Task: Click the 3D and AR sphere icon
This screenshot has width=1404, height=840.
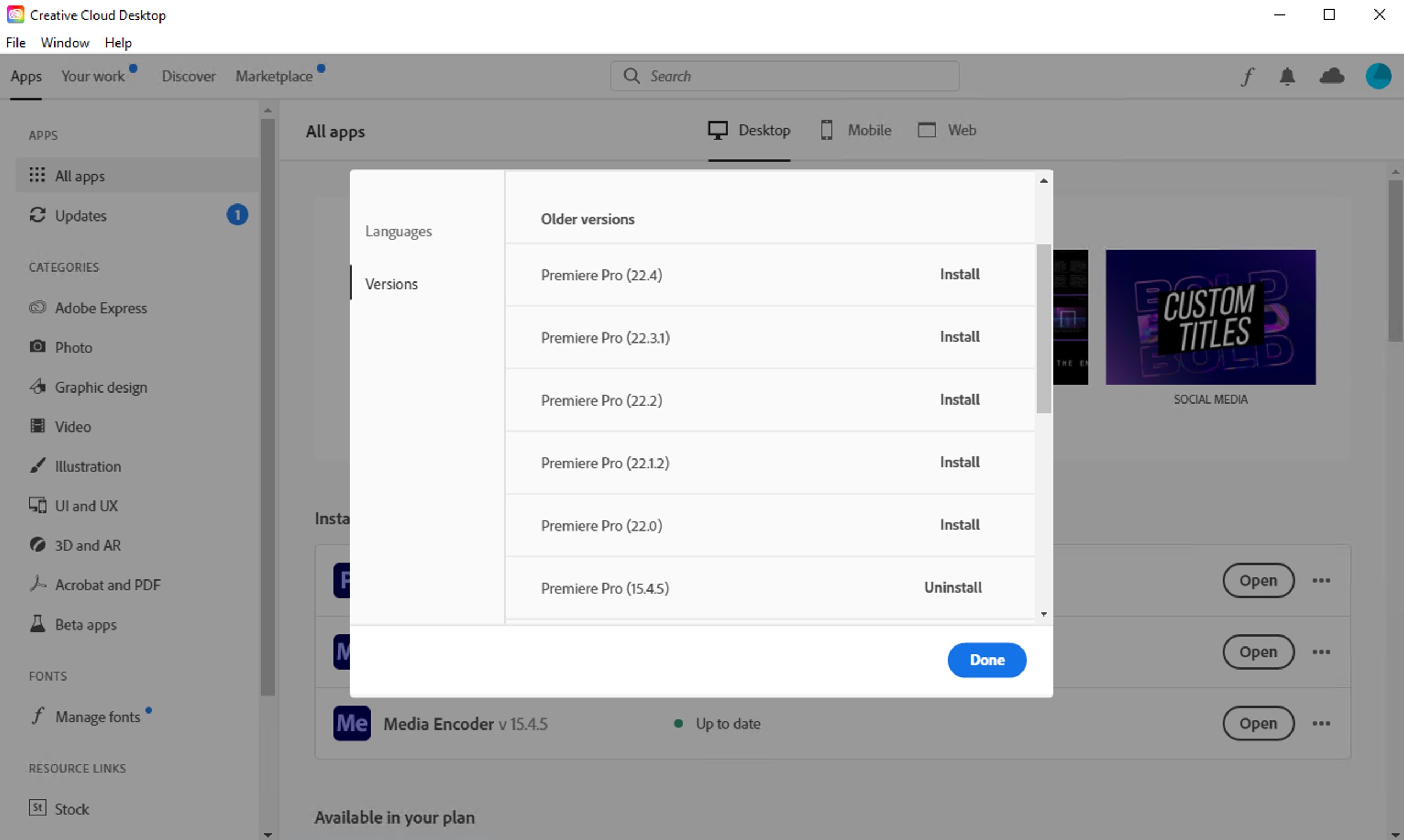Action: tap(37, 545)
